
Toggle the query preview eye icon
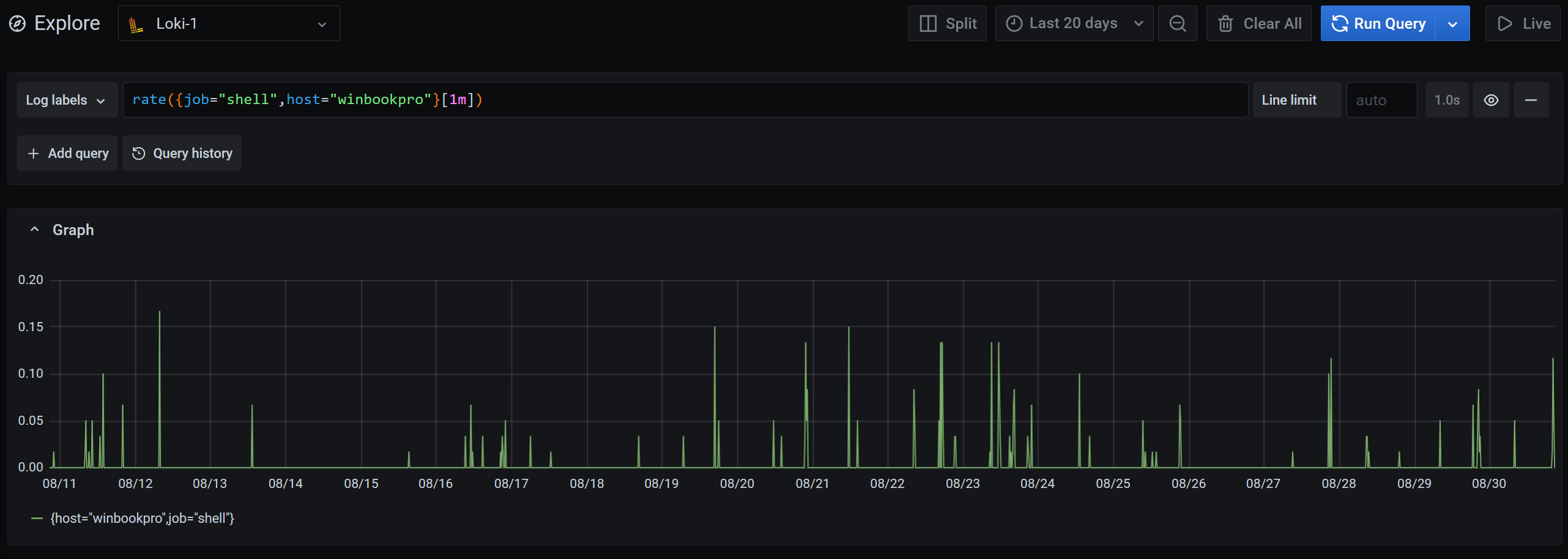click(1491, 99)
